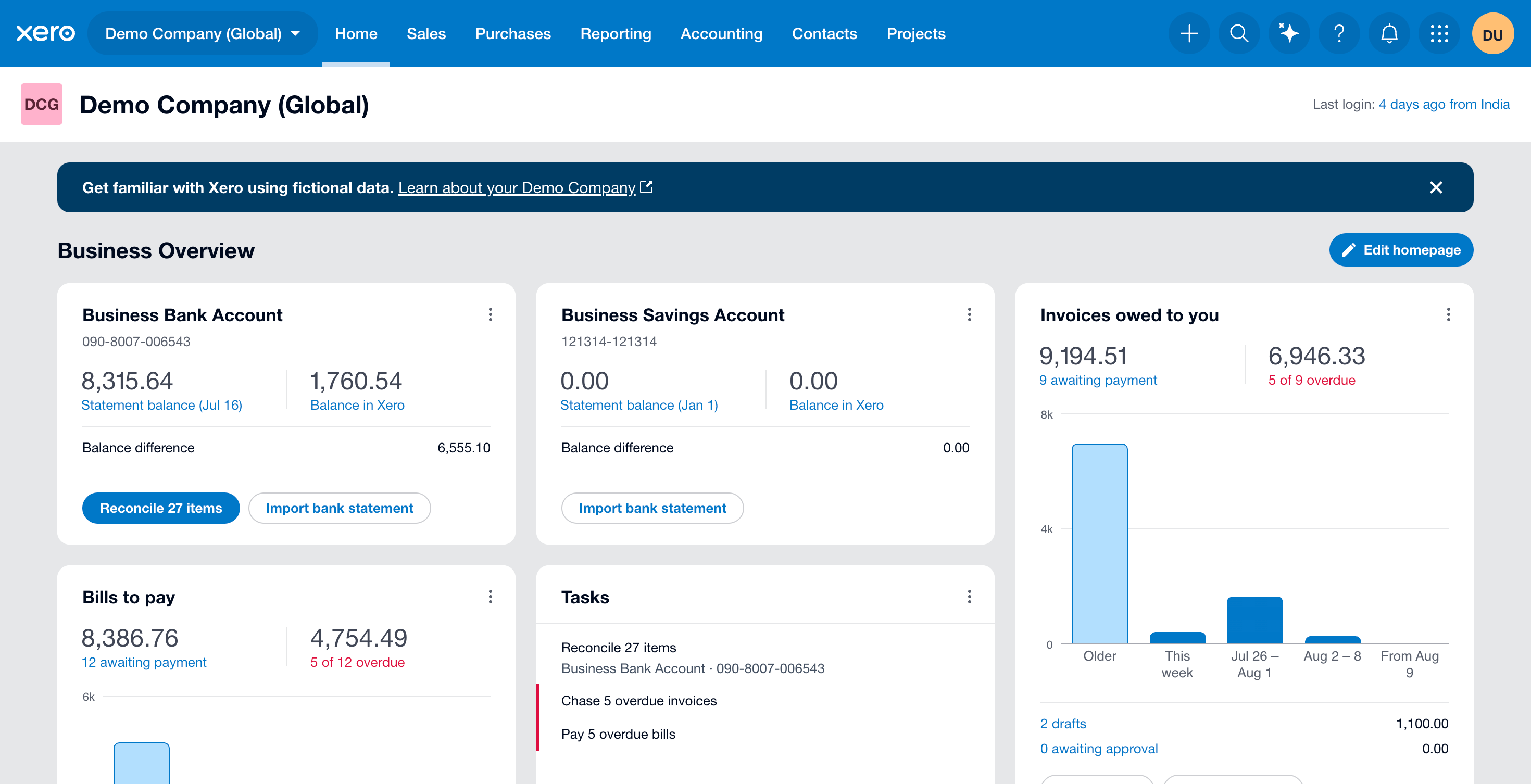Click account number 090-8007-006543 under Business Bank Account
The image size is (1531, 784).
point(136,342)
